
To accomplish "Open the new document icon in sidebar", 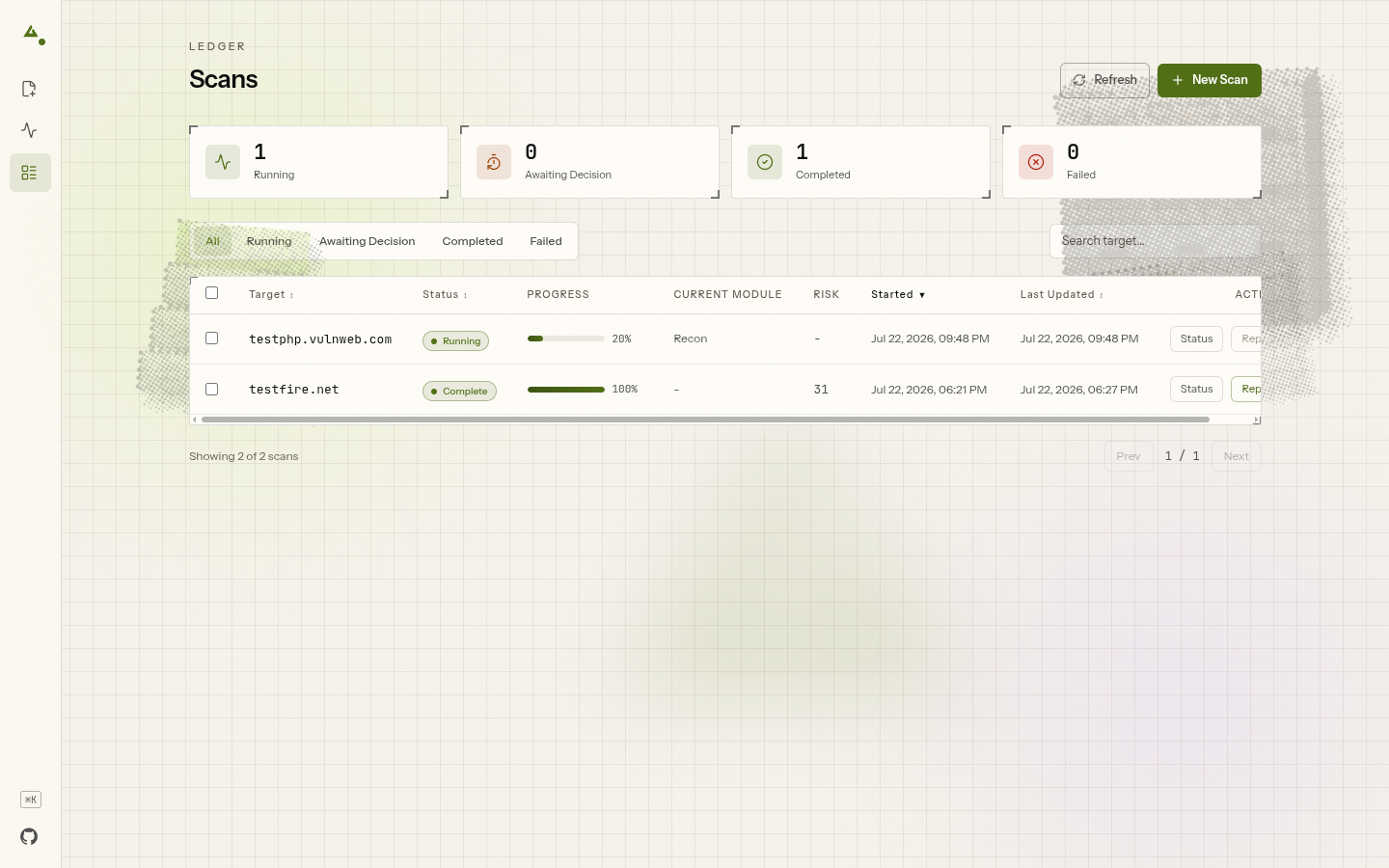I will pos(29,89).
